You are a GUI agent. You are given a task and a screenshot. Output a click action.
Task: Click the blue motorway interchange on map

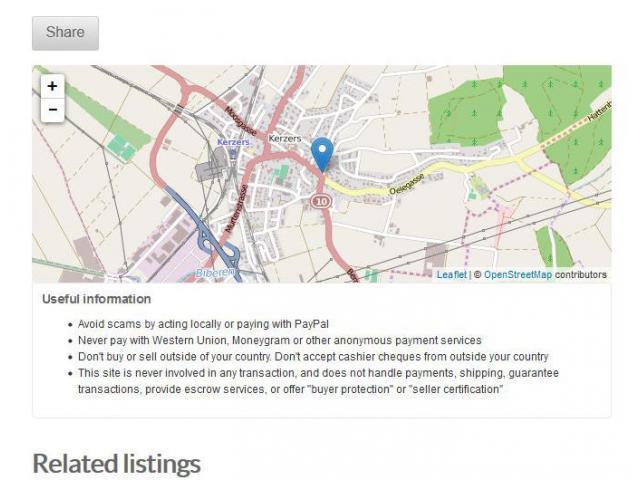pyautogui.click(x=218, y=246)
